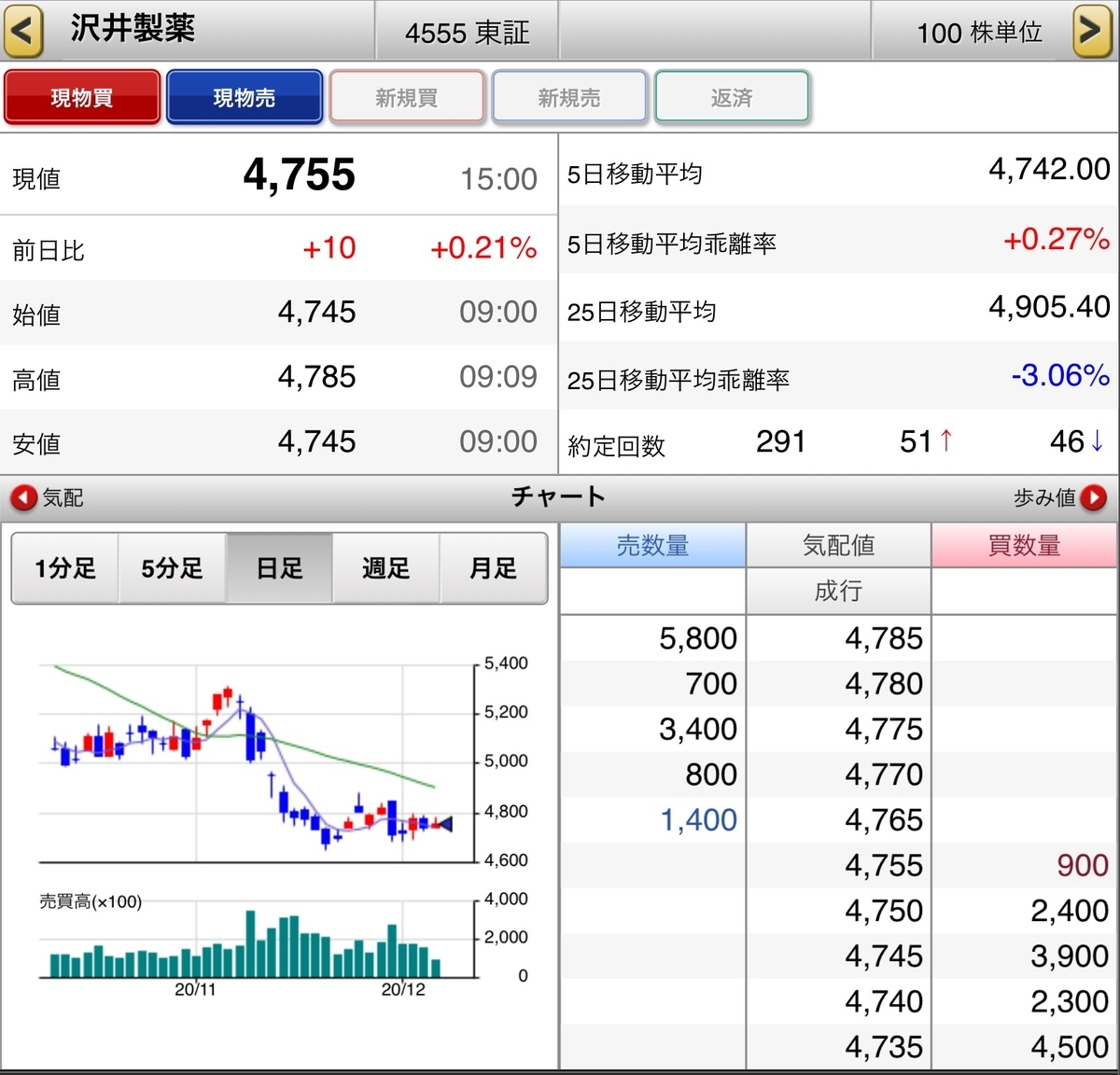Tap buy quantity 3,900

[1070, 956]
